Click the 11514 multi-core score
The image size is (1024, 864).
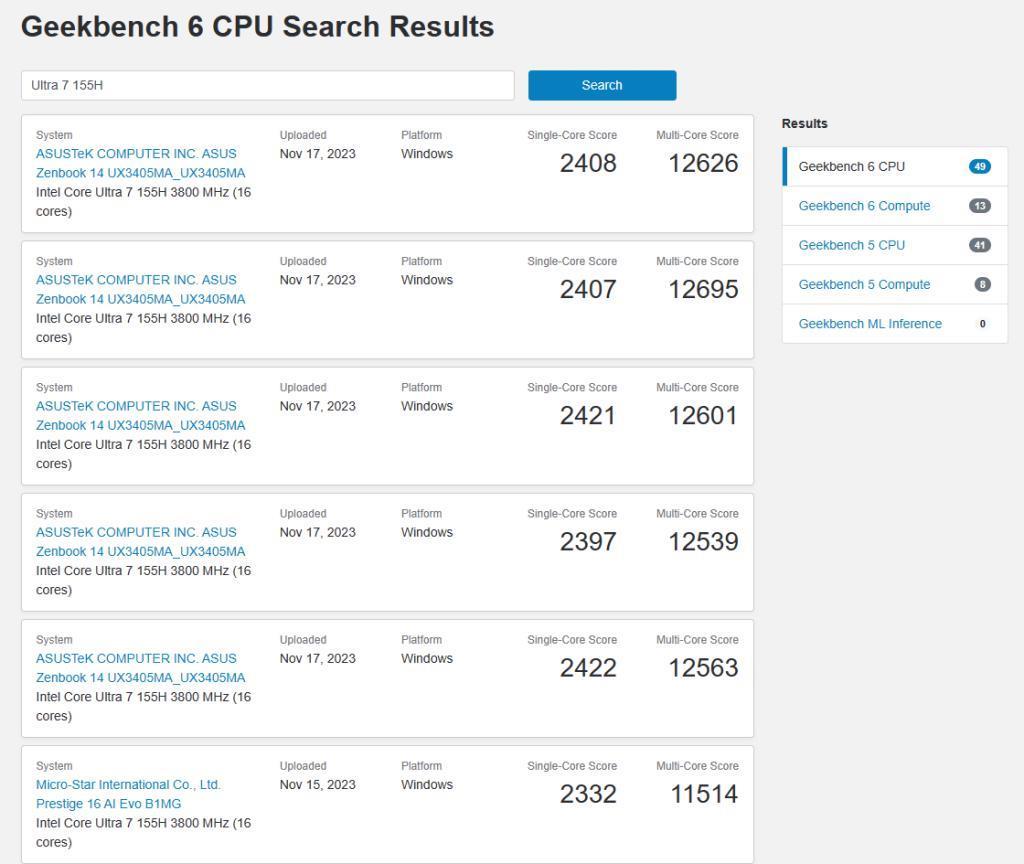[x=703, y=794]
